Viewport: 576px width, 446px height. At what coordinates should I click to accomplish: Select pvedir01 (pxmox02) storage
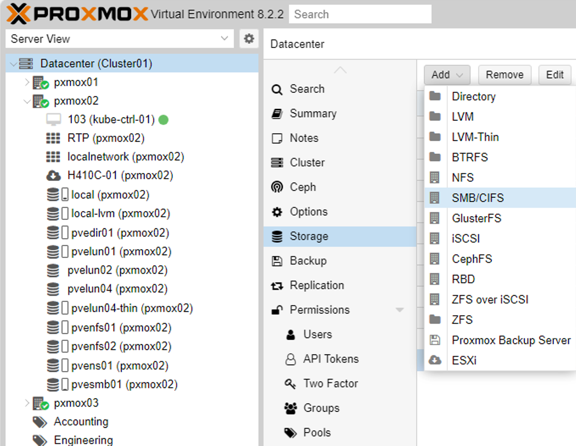pyautogui.click(x=132, y=233)
